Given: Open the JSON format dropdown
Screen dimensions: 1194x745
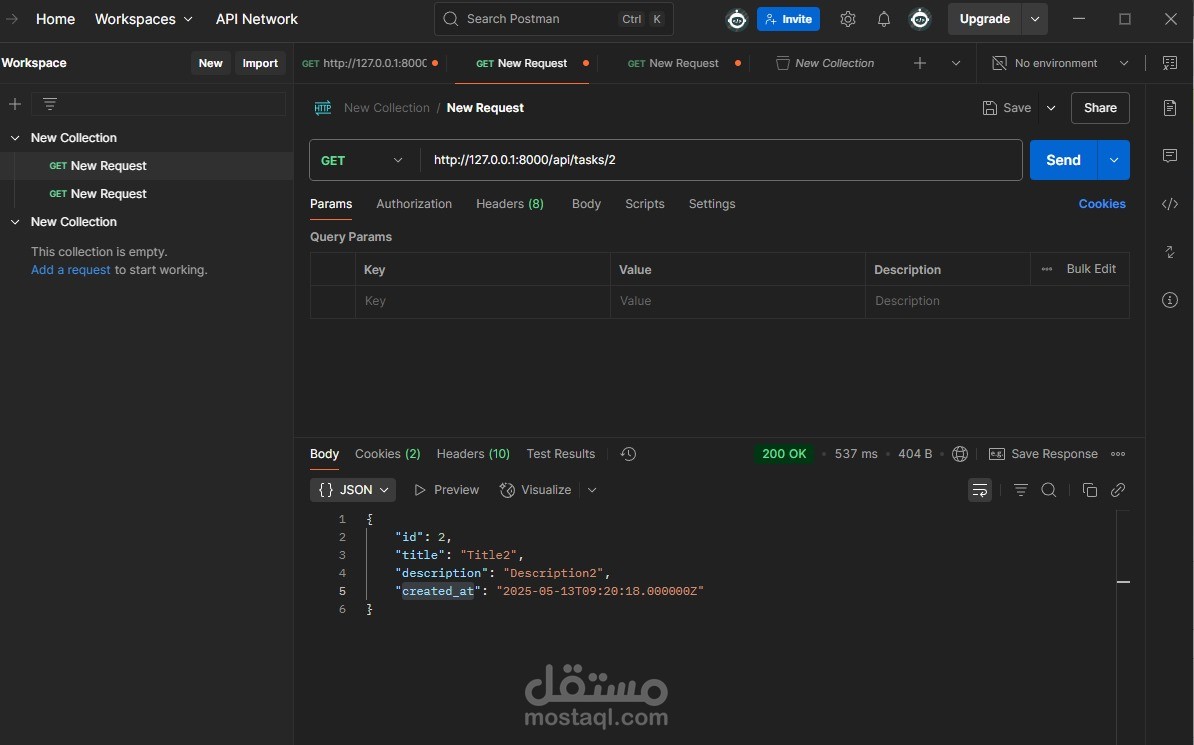Looking at the screenshot, I should [353, 490].
